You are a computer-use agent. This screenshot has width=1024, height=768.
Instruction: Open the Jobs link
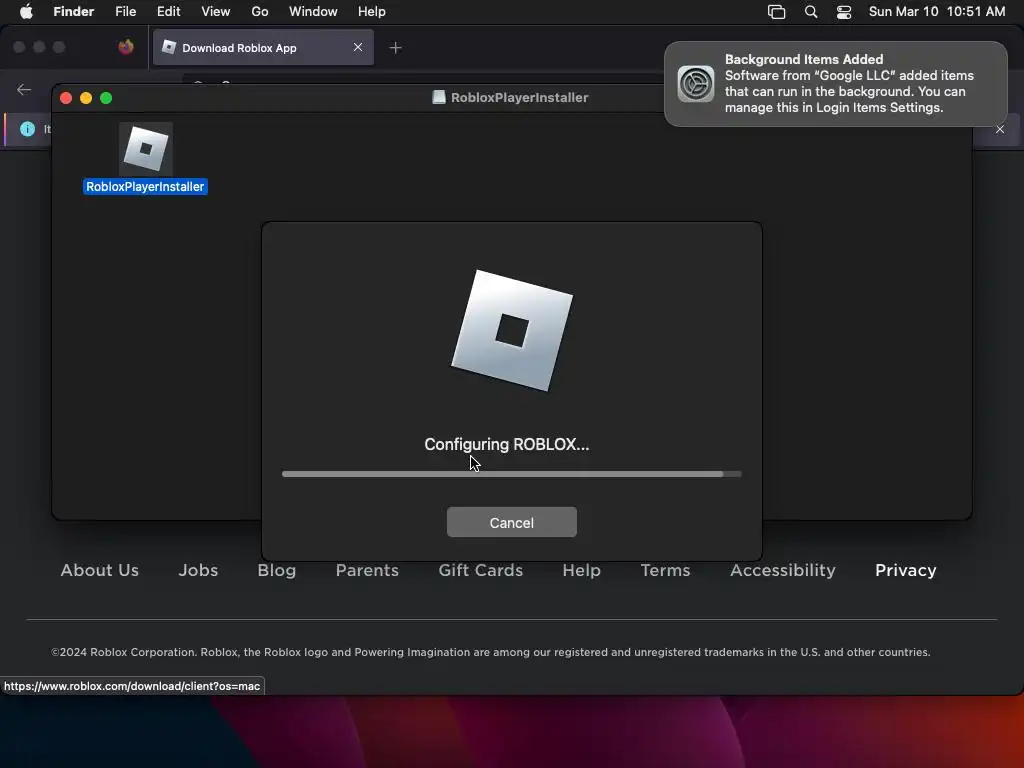(x=198, y=570)
